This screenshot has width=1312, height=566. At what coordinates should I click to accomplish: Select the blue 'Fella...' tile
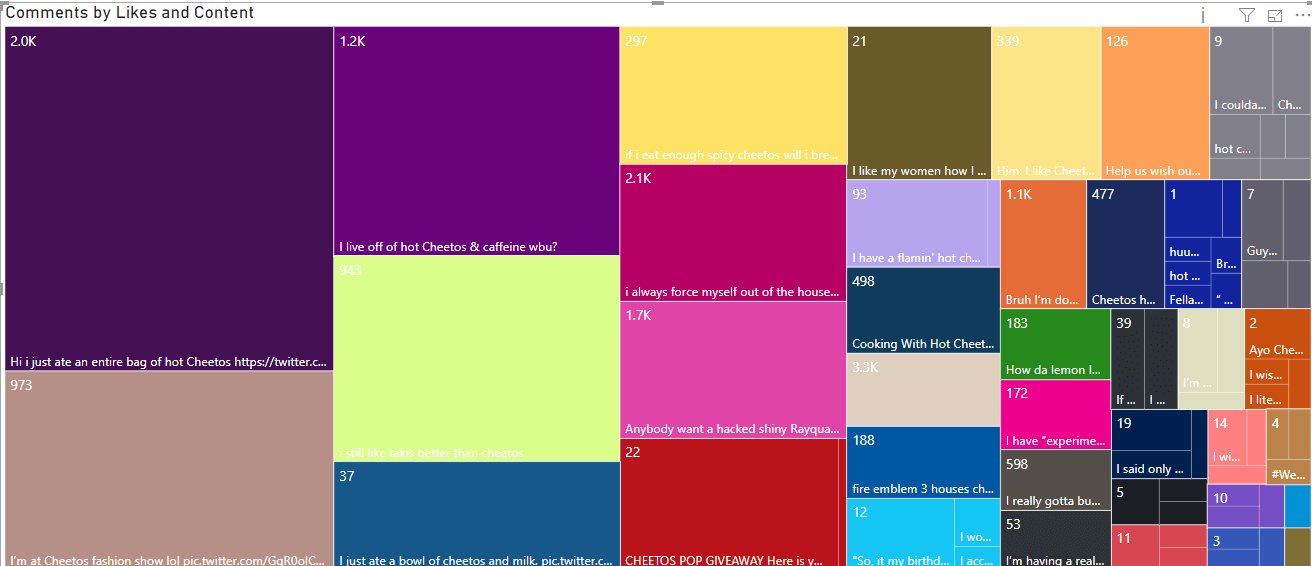point(1188,298)
